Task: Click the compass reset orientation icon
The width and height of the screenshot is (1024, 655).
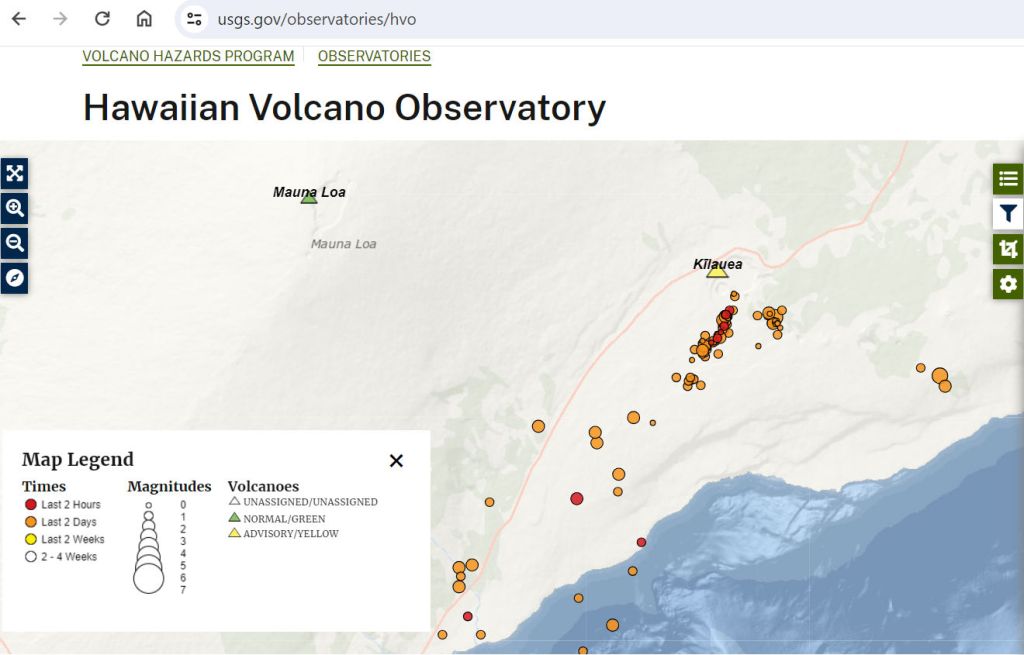Action: (14, 278)
